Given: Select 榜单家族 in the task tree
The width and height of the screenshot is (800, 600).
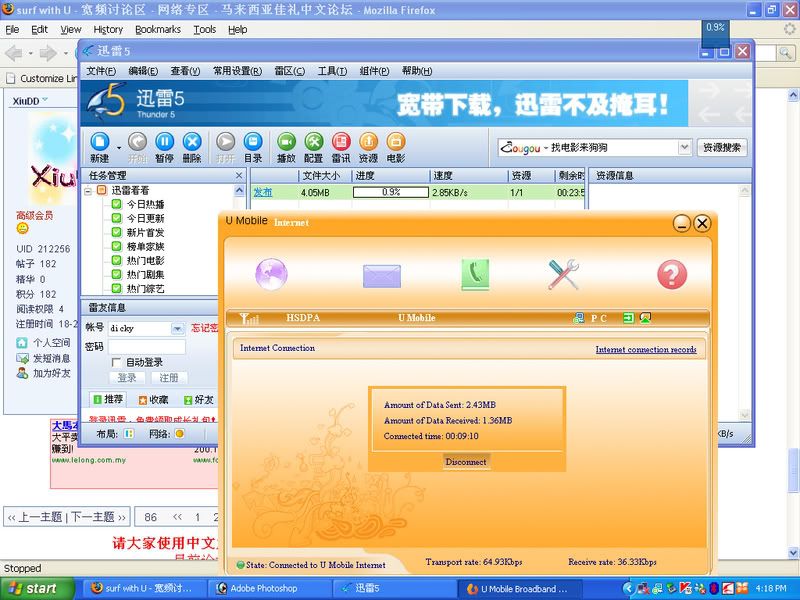Looking at the screenshot, I should 145,247.
